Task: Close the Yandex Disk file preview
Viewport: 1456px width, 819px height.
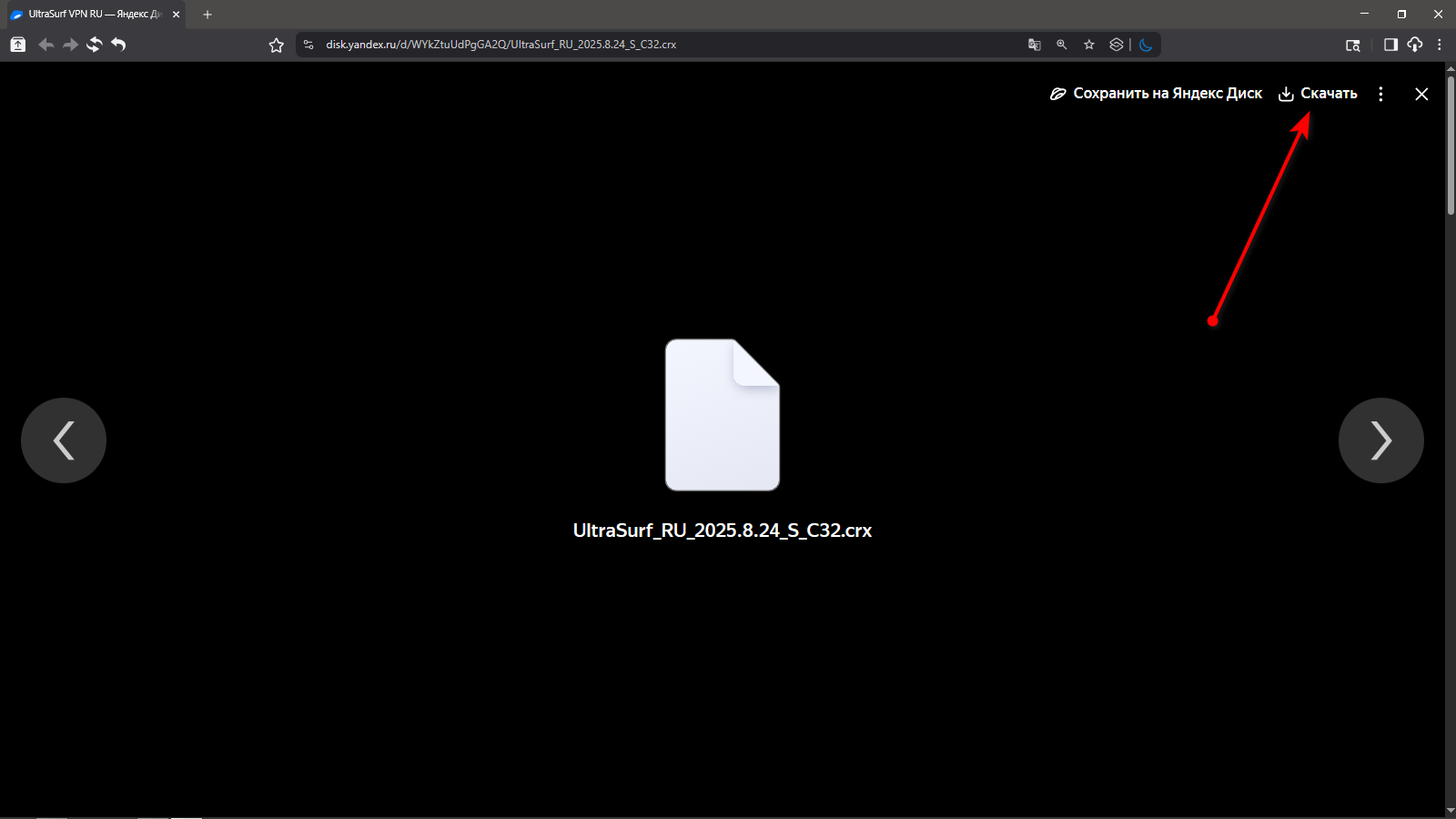Action: pyautogui.click(x=1421, y=94)
